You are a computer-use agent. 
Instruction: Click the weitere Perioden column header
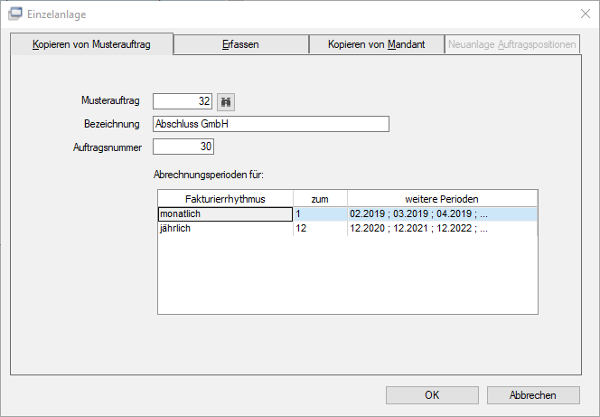click(442, 199)
